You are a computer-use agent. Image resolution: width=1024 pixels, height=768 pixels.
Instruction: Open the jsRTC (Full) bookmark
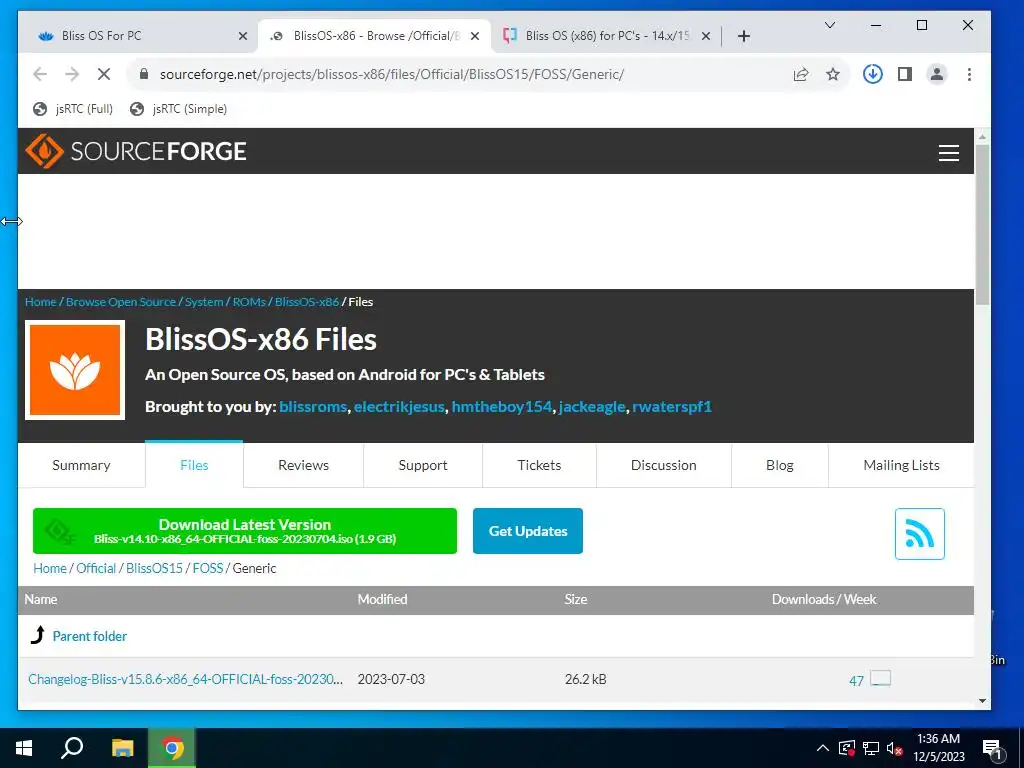[73, 109]
